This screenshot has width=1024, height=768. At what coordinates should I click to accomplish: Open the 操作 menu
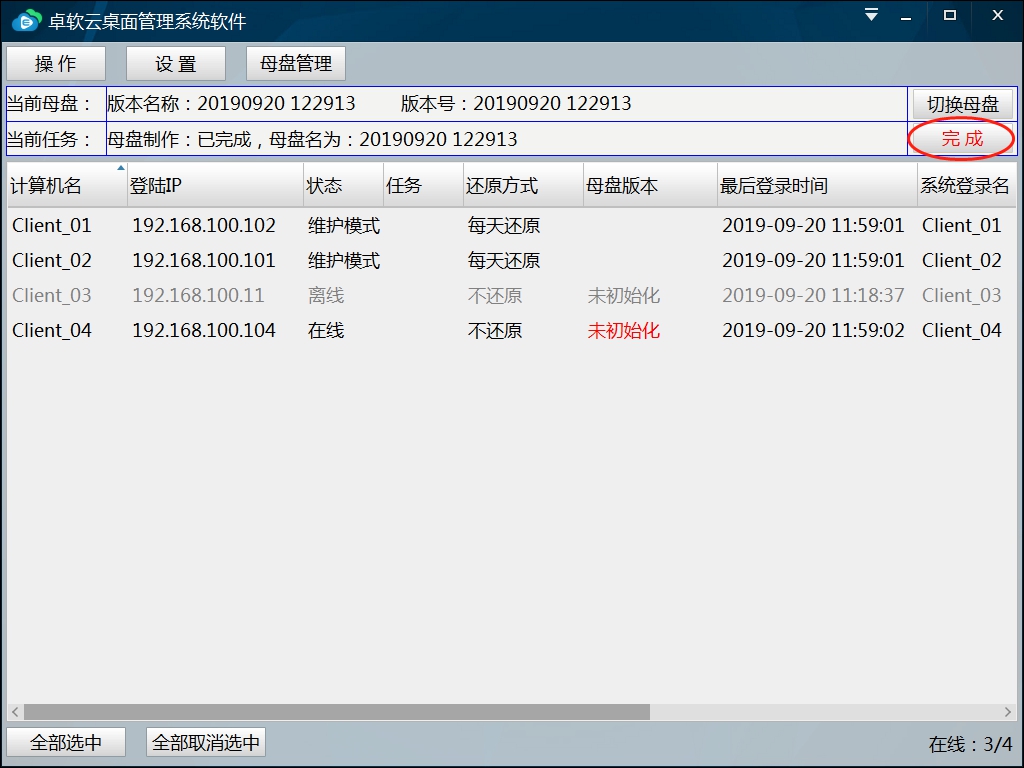click(56, 64)
